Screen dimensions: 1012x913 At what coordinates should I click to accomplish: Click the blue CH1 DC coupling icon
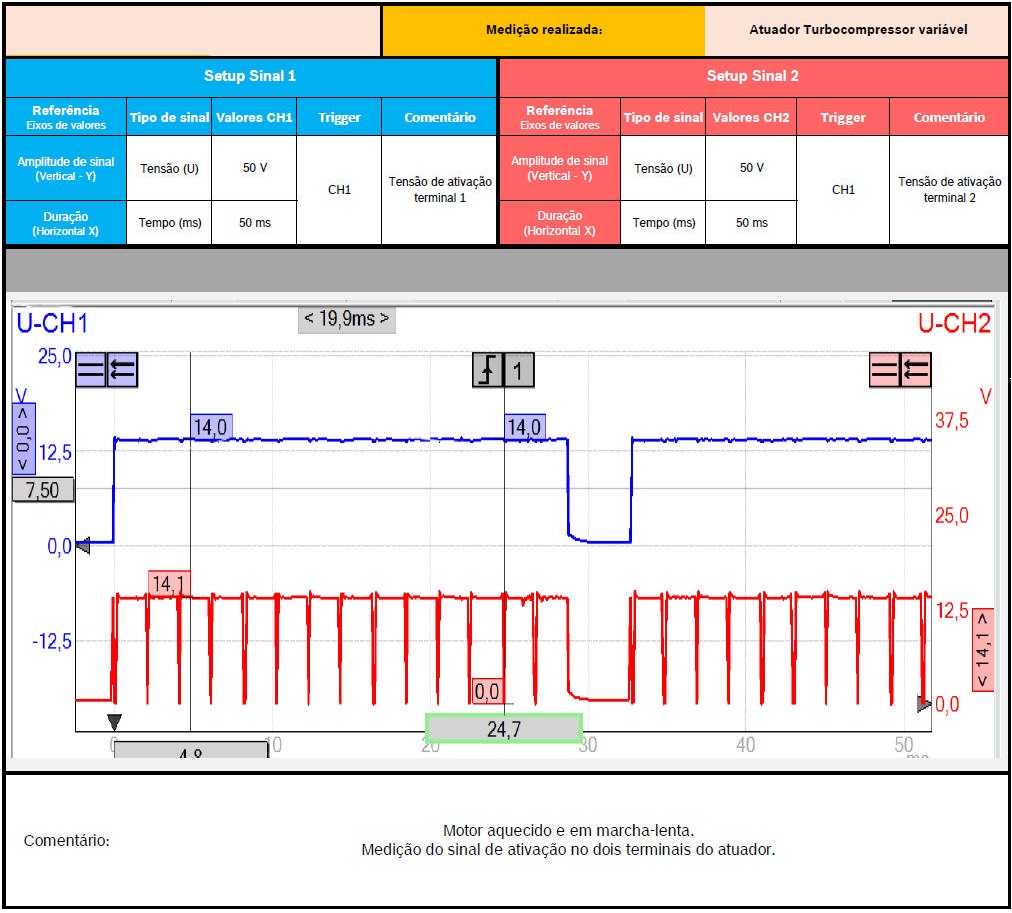(91, 370)
